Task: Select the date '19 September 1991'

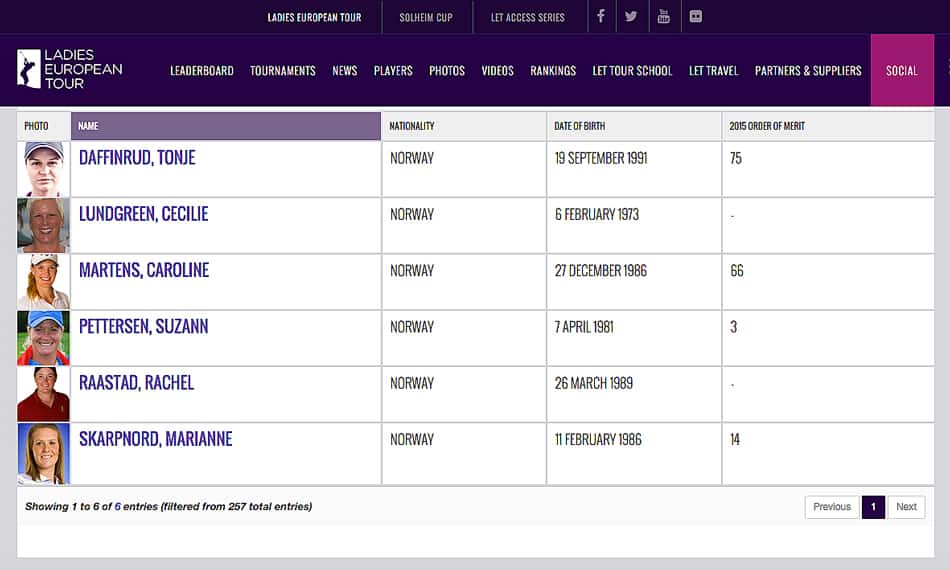Action: pyautogui.click(x=601, y=159)
